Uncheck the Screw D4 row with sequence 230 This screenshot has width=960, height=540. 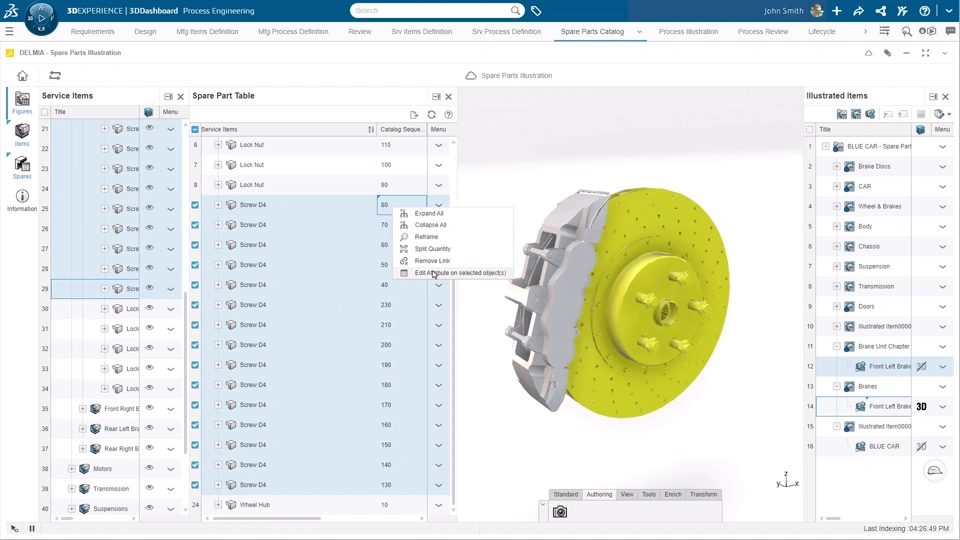(195, 305)
